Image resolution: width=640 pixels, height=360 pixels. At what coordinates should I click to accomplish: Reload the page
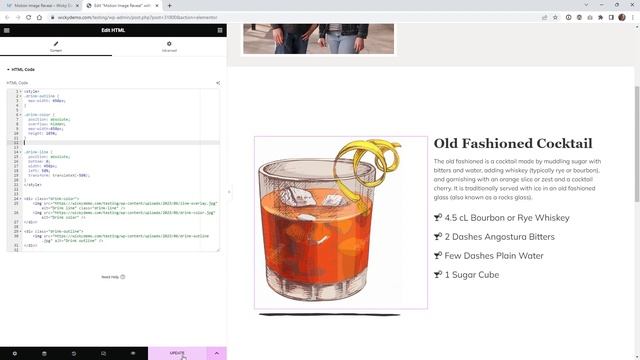pos(29,18)
